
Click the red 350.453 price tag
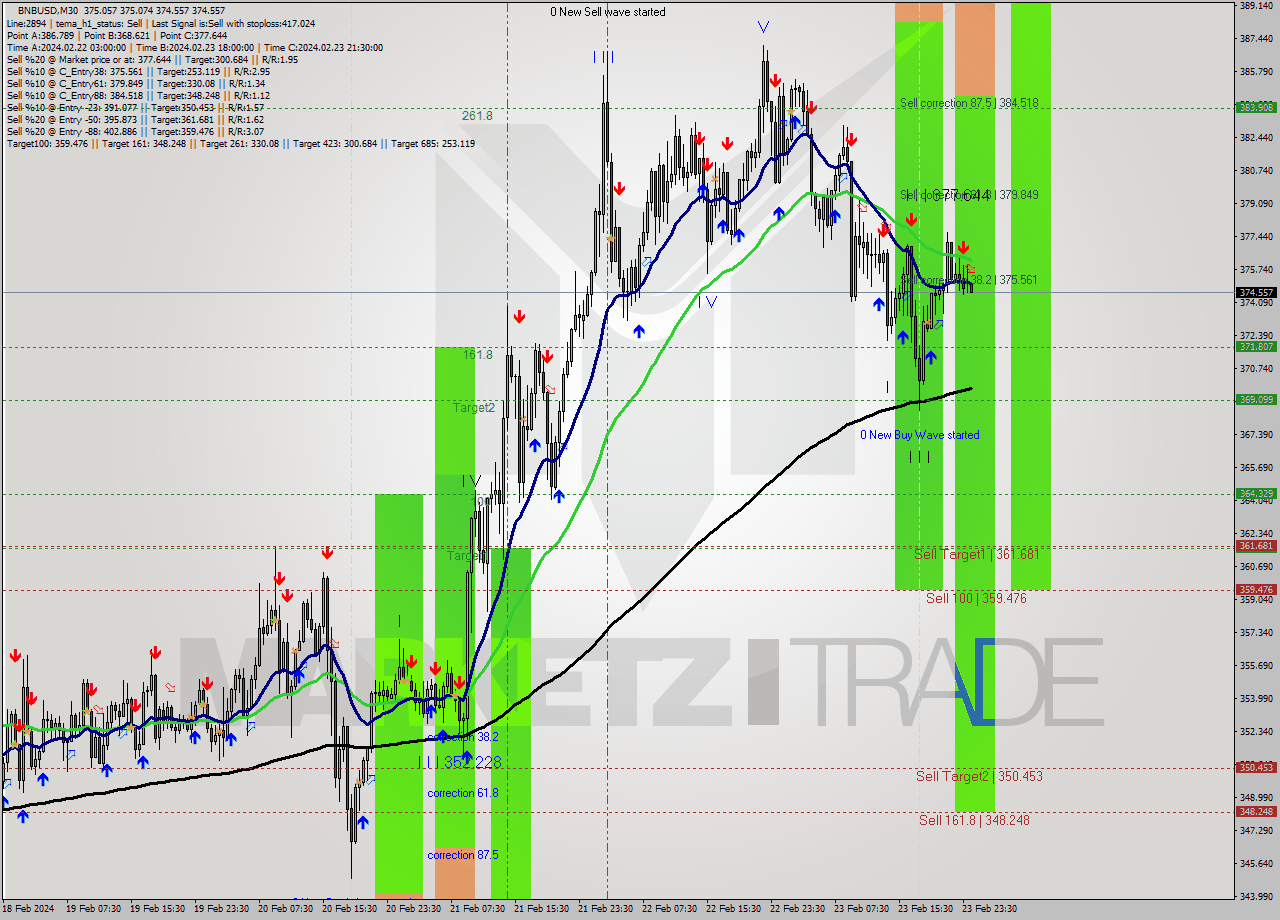tap(1256, 768)
